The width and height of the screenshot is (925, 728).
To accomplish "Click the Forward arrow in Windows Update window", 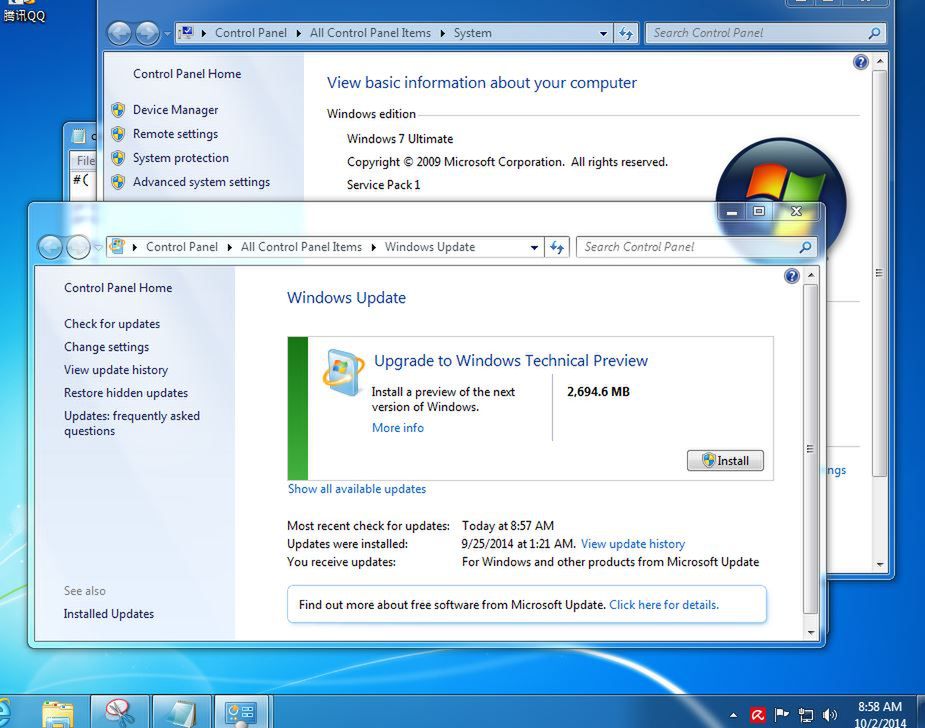I will pos(78,247).
